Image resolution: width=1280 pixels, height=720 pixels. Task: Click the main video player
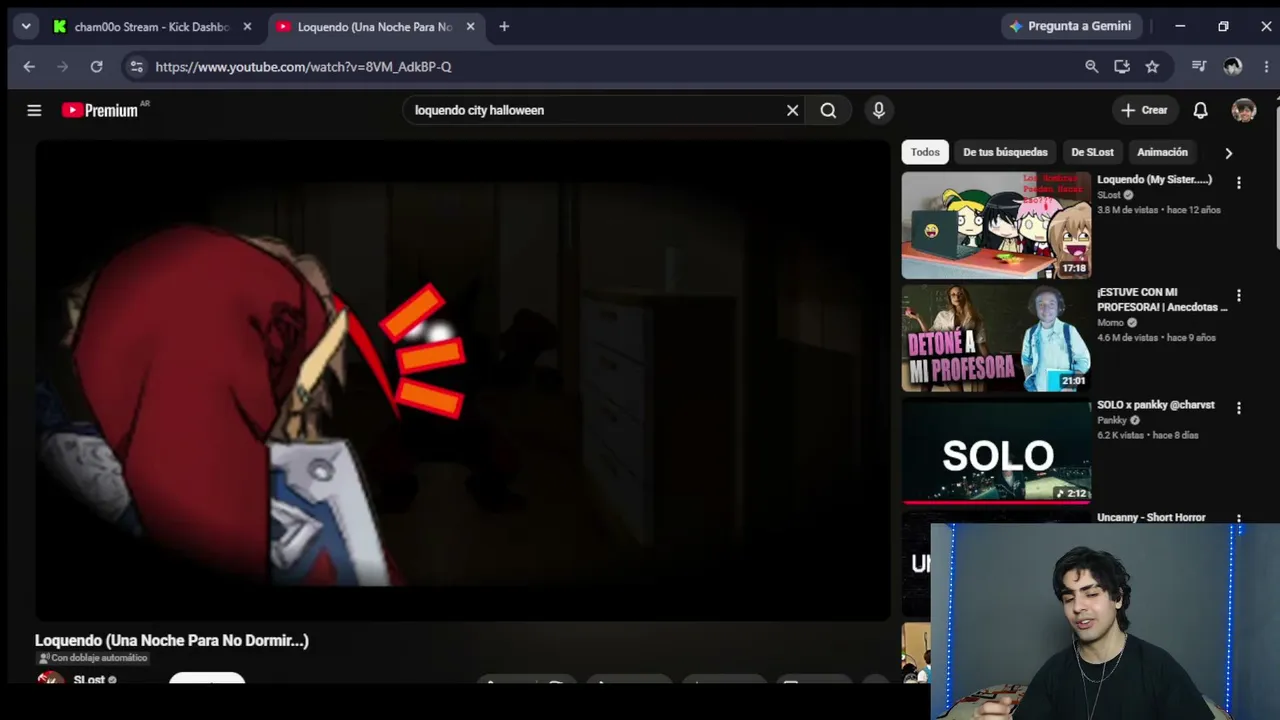point(462,380)
